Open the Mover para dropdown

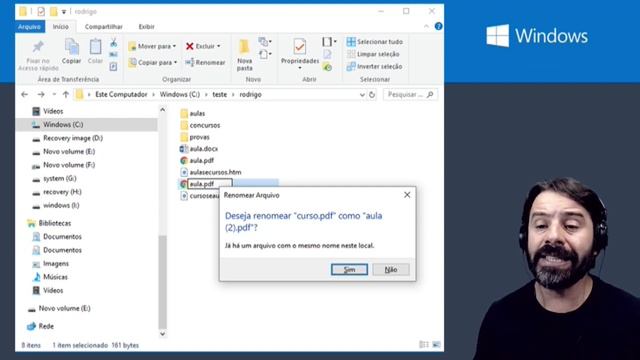[152, 46]
